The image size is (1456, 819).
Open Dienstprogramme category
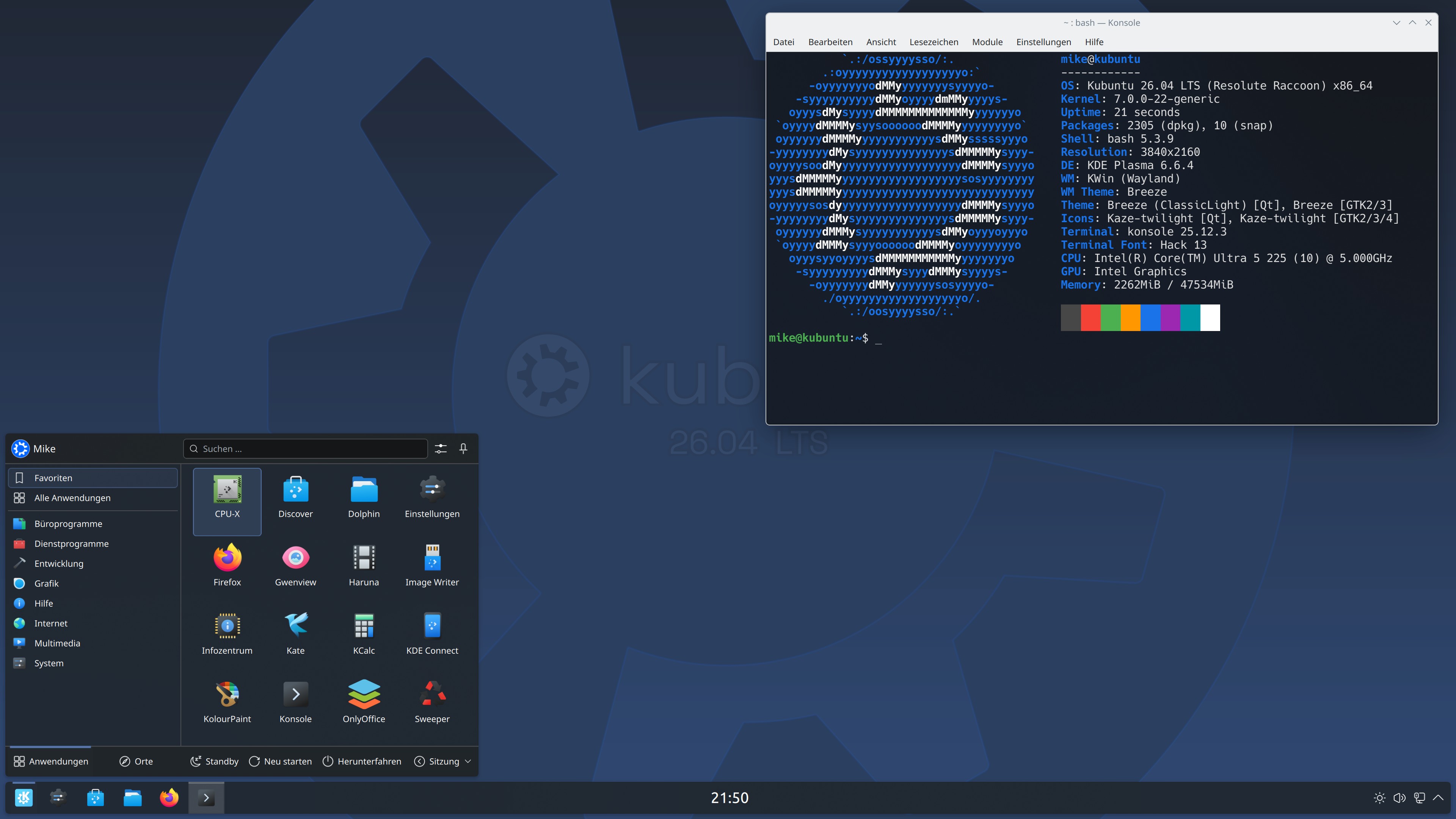[93, 544]
